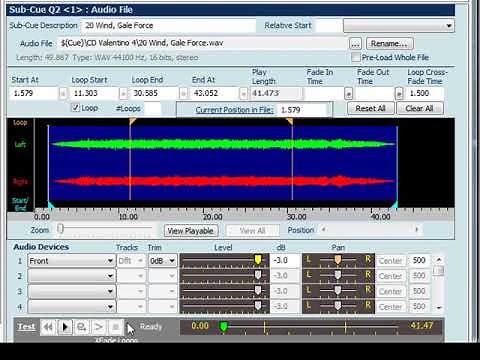Click the Test label in the transport bar
The image size is (480, 360).
(x=26, y=327)
